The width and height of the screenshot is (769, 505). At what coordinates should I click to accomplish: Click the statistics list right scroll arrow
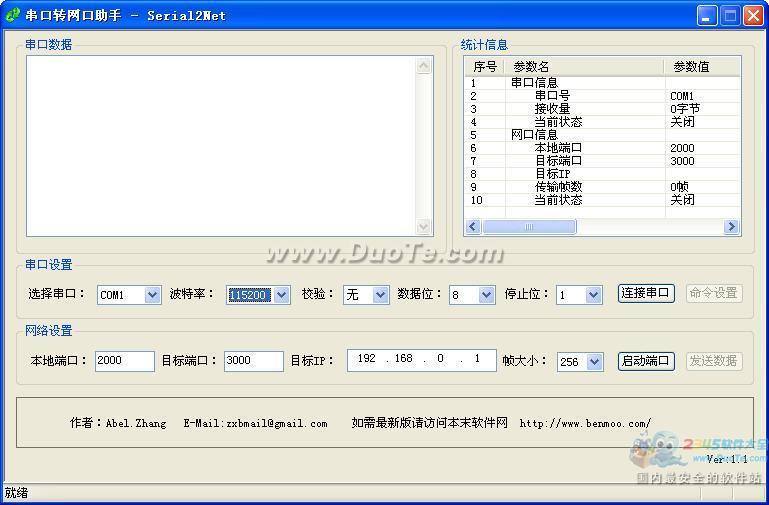coord(731,227)
